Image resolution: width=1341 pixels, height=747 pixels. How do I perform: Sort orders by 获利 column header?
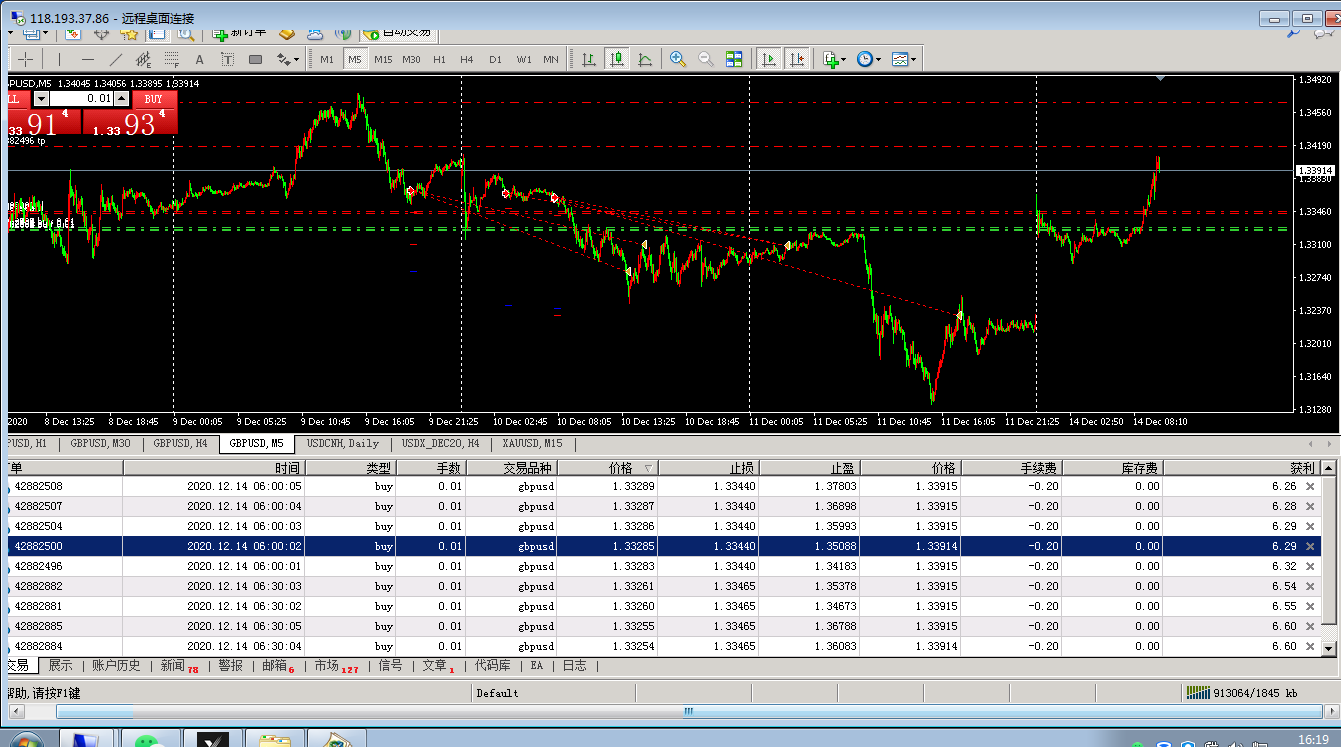pyautogui.click(x=1241, y=467)
